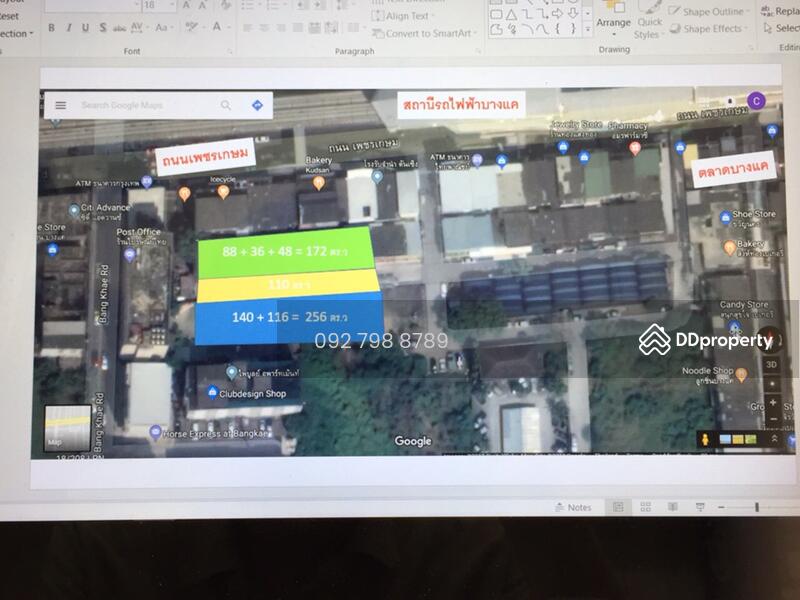The image size is (800, 600).
Task: Click Google Maps directions icon
Action: (258, 105)
